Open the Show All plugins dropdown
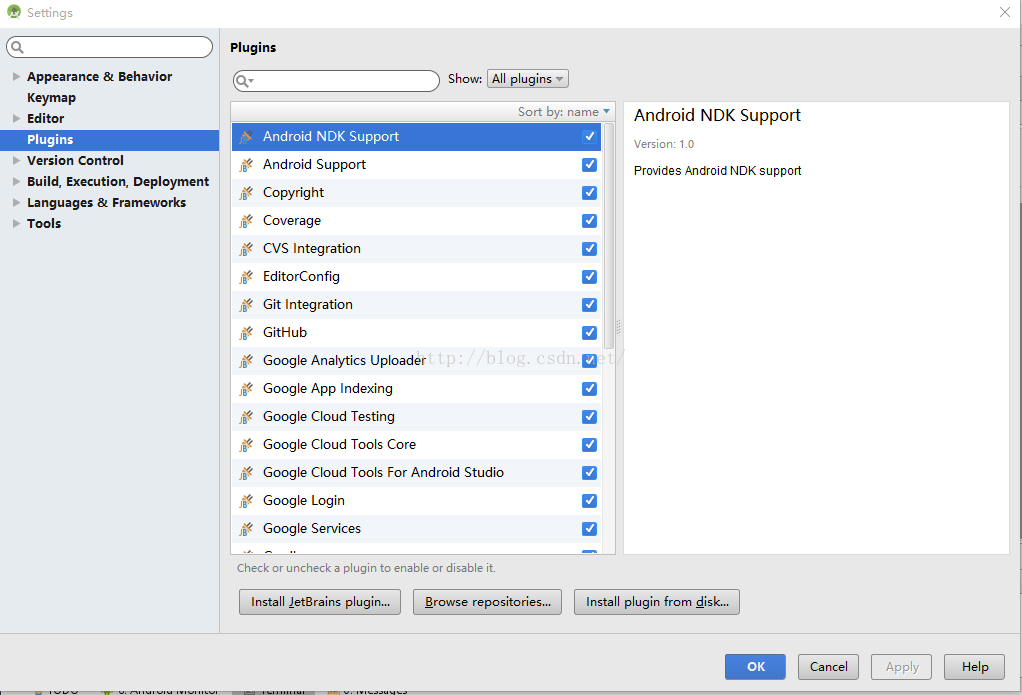1022x695 pixels. click(527, 79)
